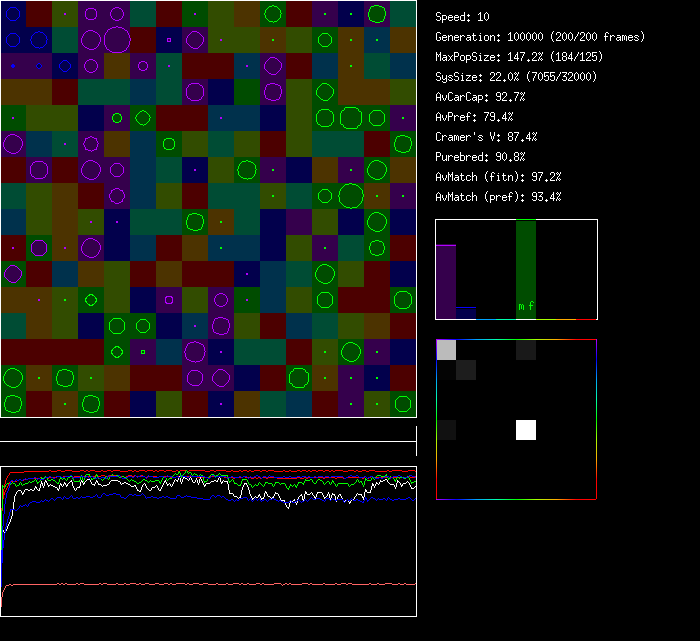Select the purple histogram bar
Image resolution: width=700 pixels, height=641 pixels.
pyautogui.click(x=446, y=281)
